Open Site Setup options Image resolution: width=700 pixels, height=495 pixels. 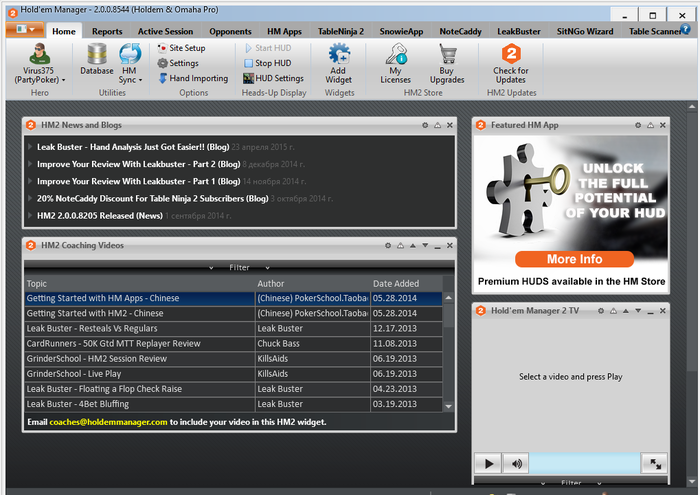pyautogui.click(x=182, y=48)
